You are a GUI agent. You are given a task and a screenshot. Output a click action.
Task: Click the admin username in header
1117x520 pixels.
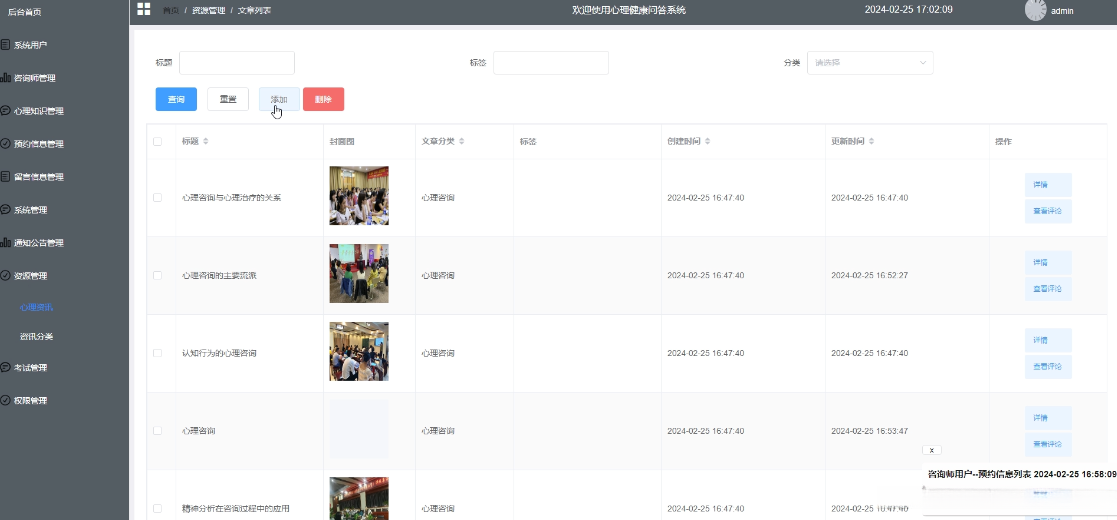1062,11
